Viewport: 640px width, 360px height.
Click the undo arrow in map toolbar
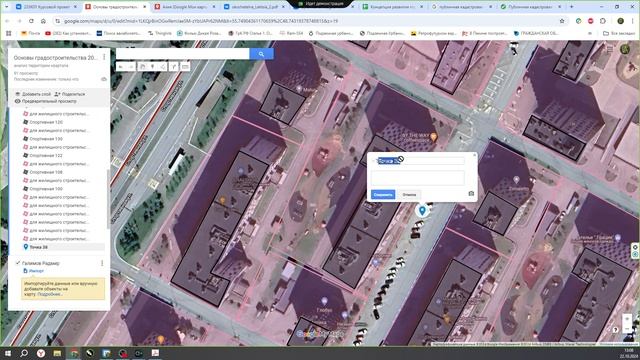point(121,67)
